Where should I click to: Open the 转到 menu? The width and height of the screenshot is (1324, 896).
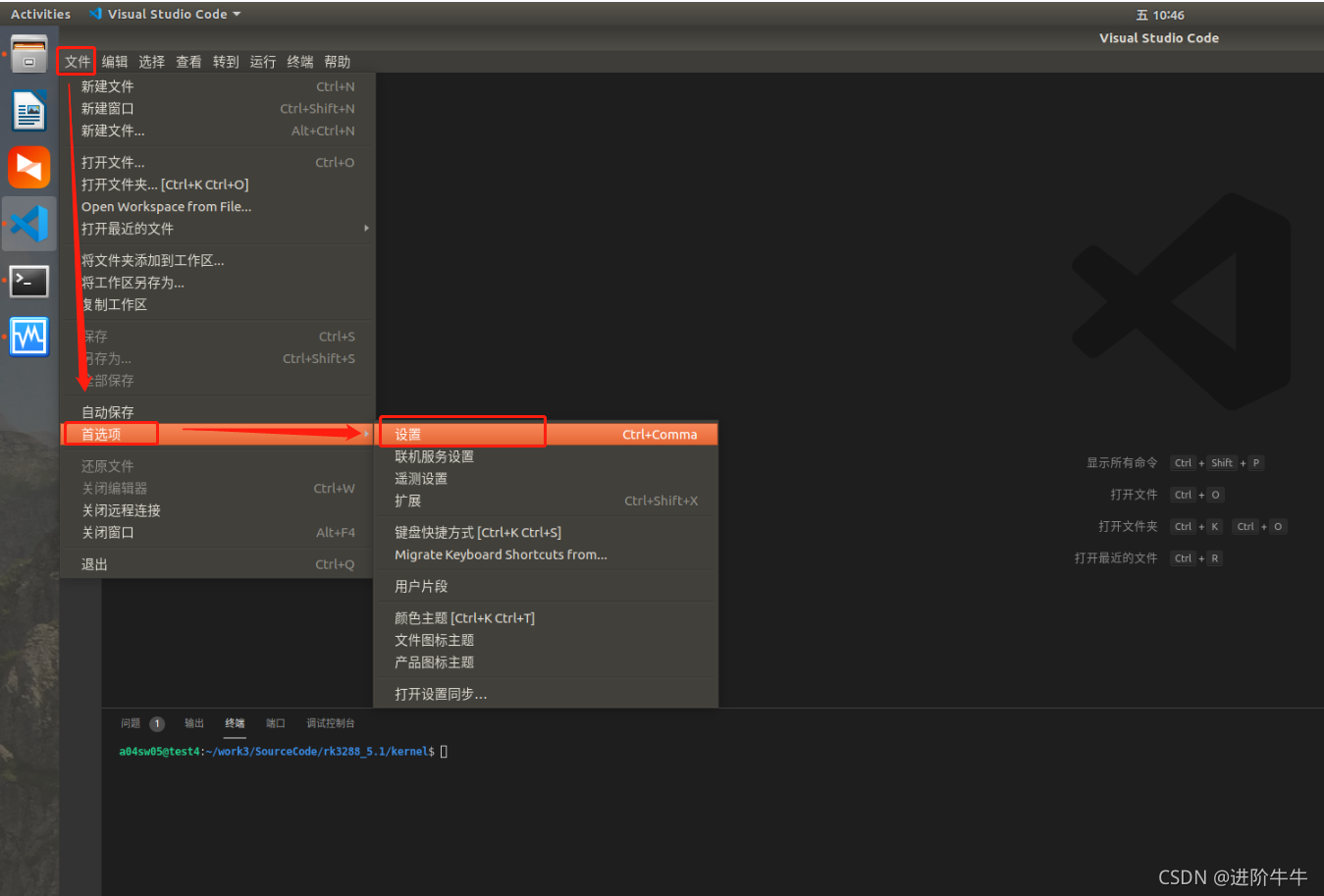pyautogui.click(x=226, y=62)
